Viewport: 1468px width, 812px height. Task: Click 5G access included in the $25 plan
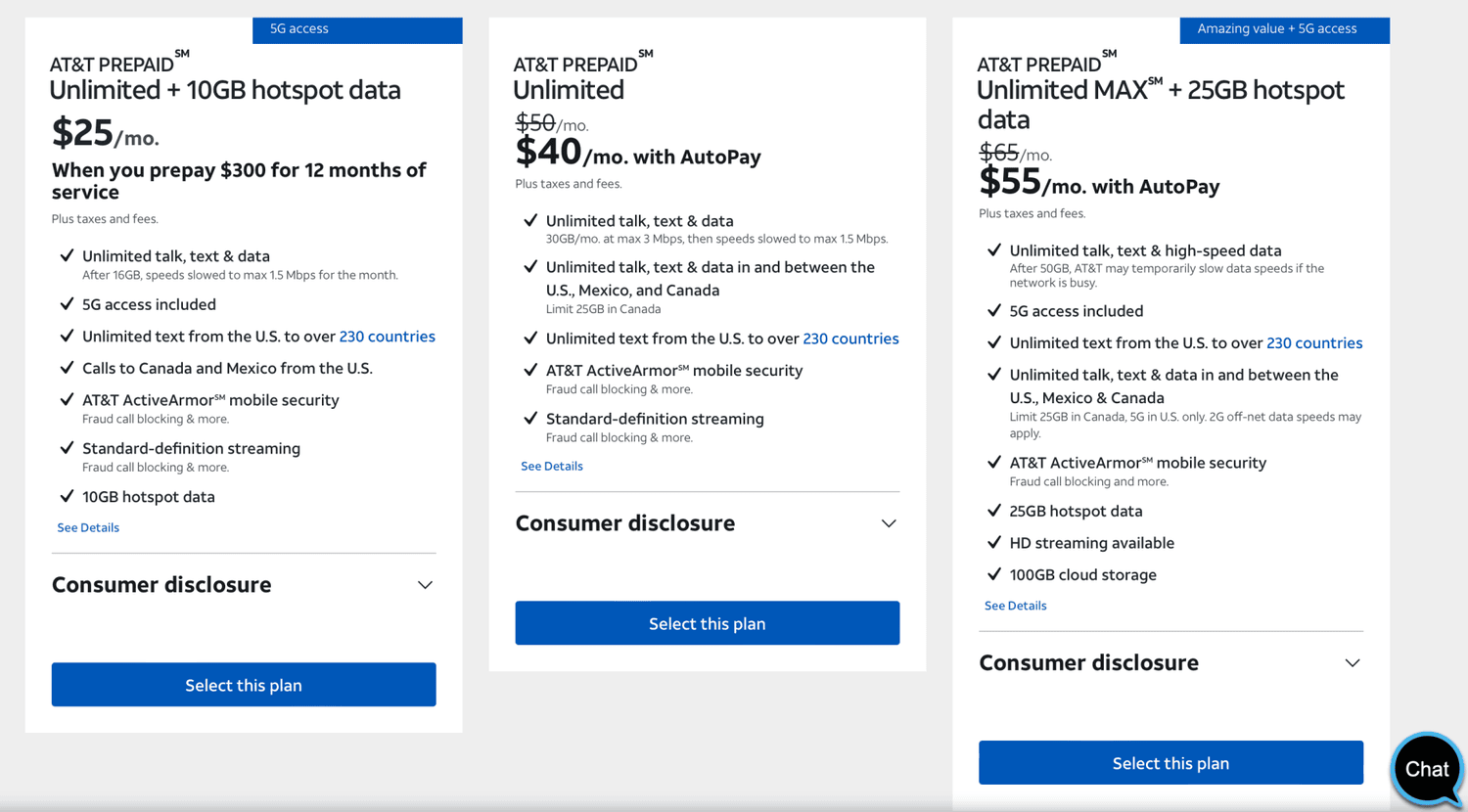click(x=149, y=305)
